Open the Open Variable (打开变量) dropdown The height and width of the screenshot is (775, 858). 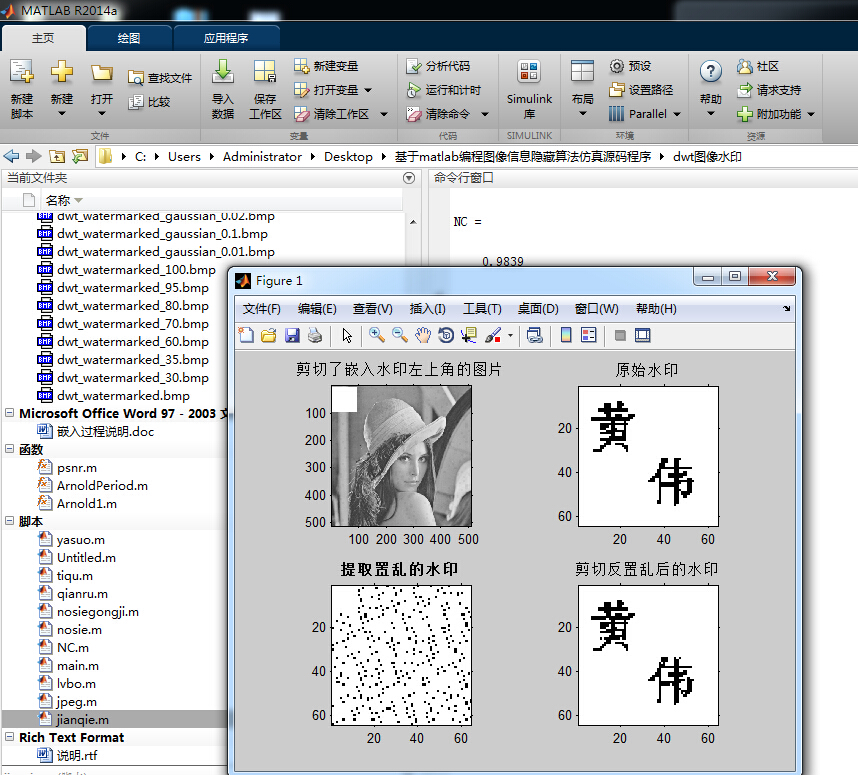[368, 90]
